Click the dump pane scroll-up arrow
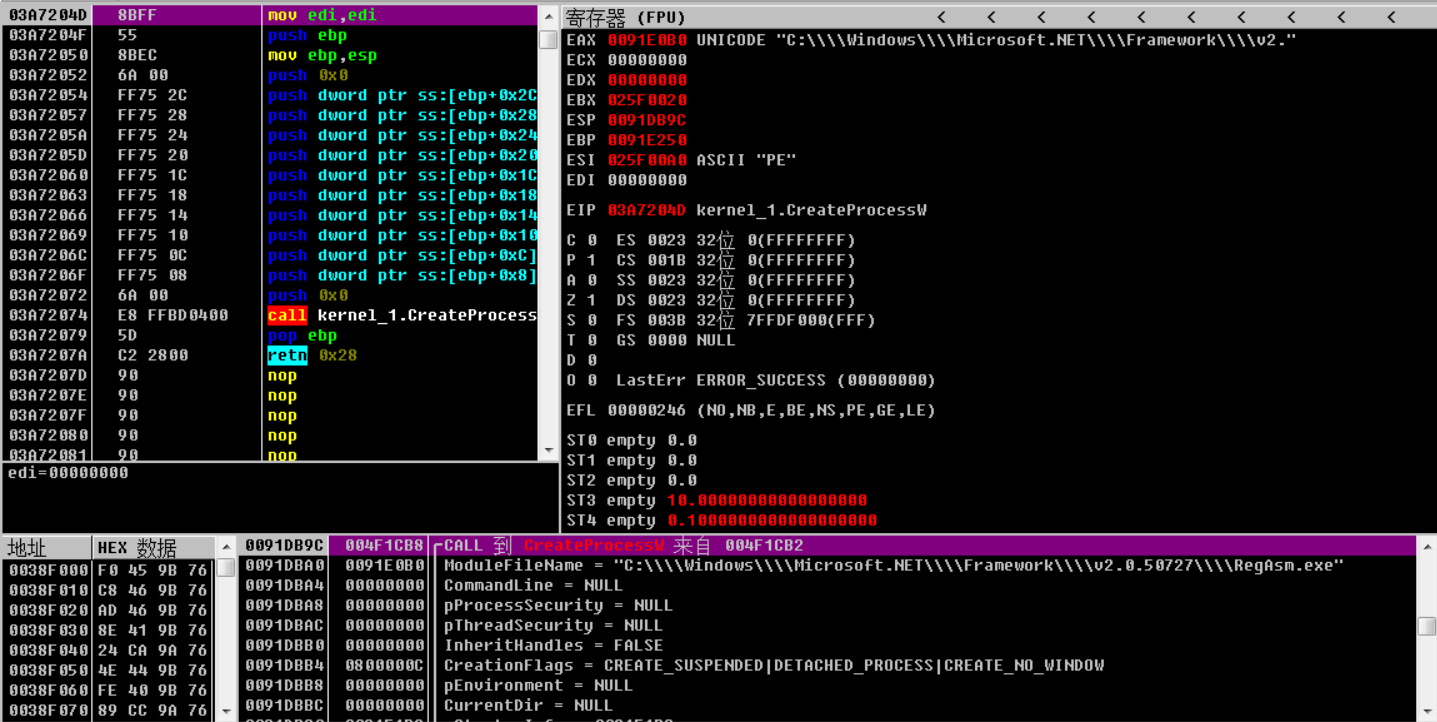 click(227, 547)
